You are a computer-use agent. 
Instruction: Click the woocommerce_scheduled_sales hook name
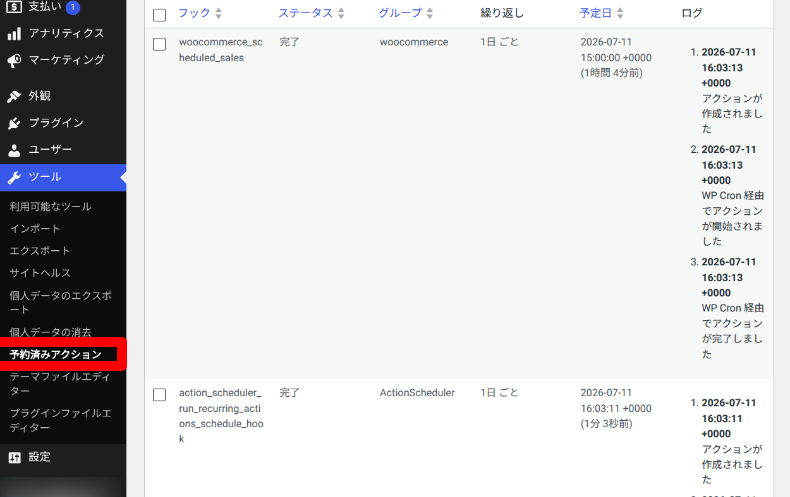[221, 50]
